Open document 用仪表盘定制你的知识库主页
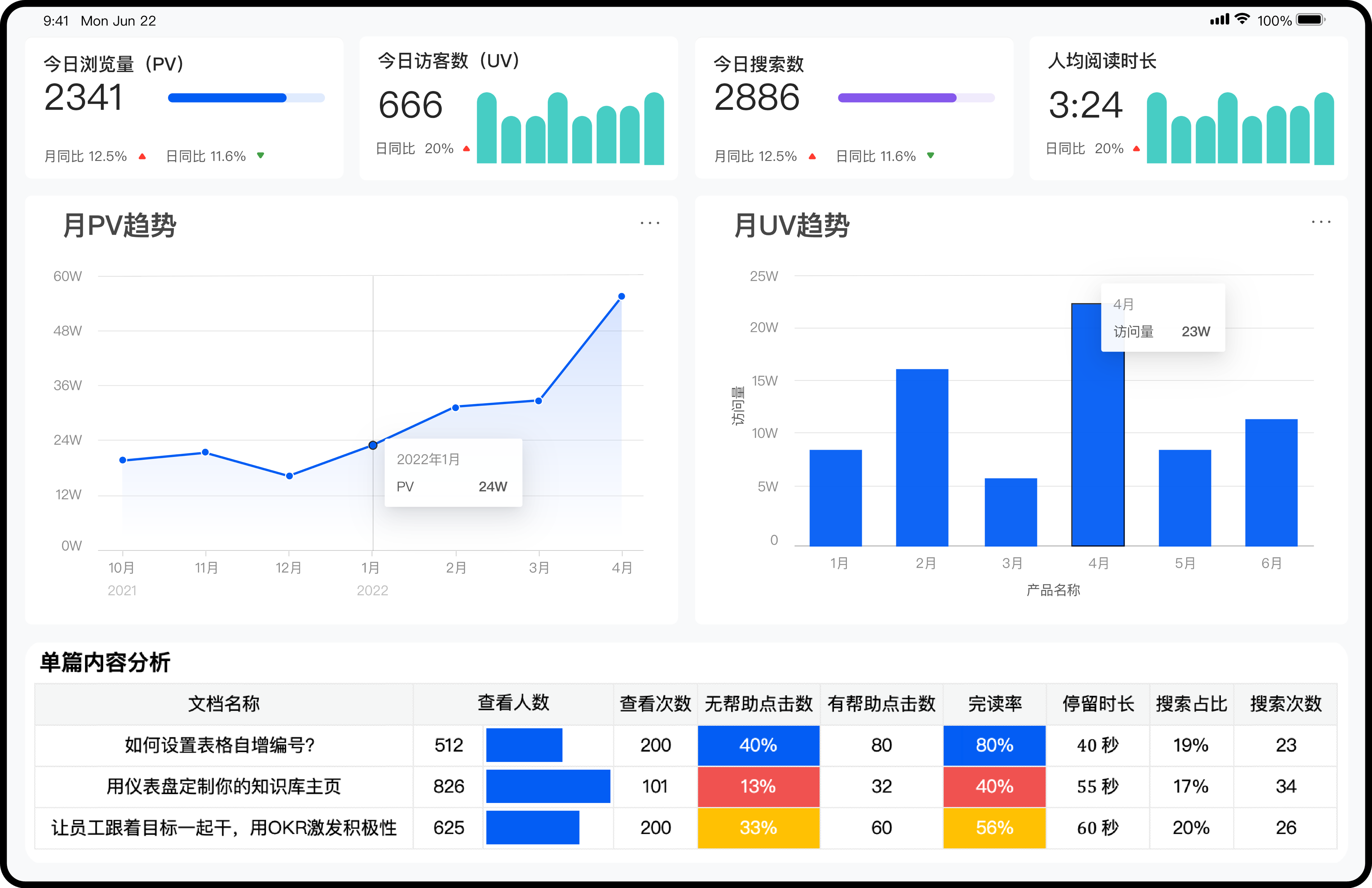The height and width of the screenshot is (888, 1372). click(224, 787)
